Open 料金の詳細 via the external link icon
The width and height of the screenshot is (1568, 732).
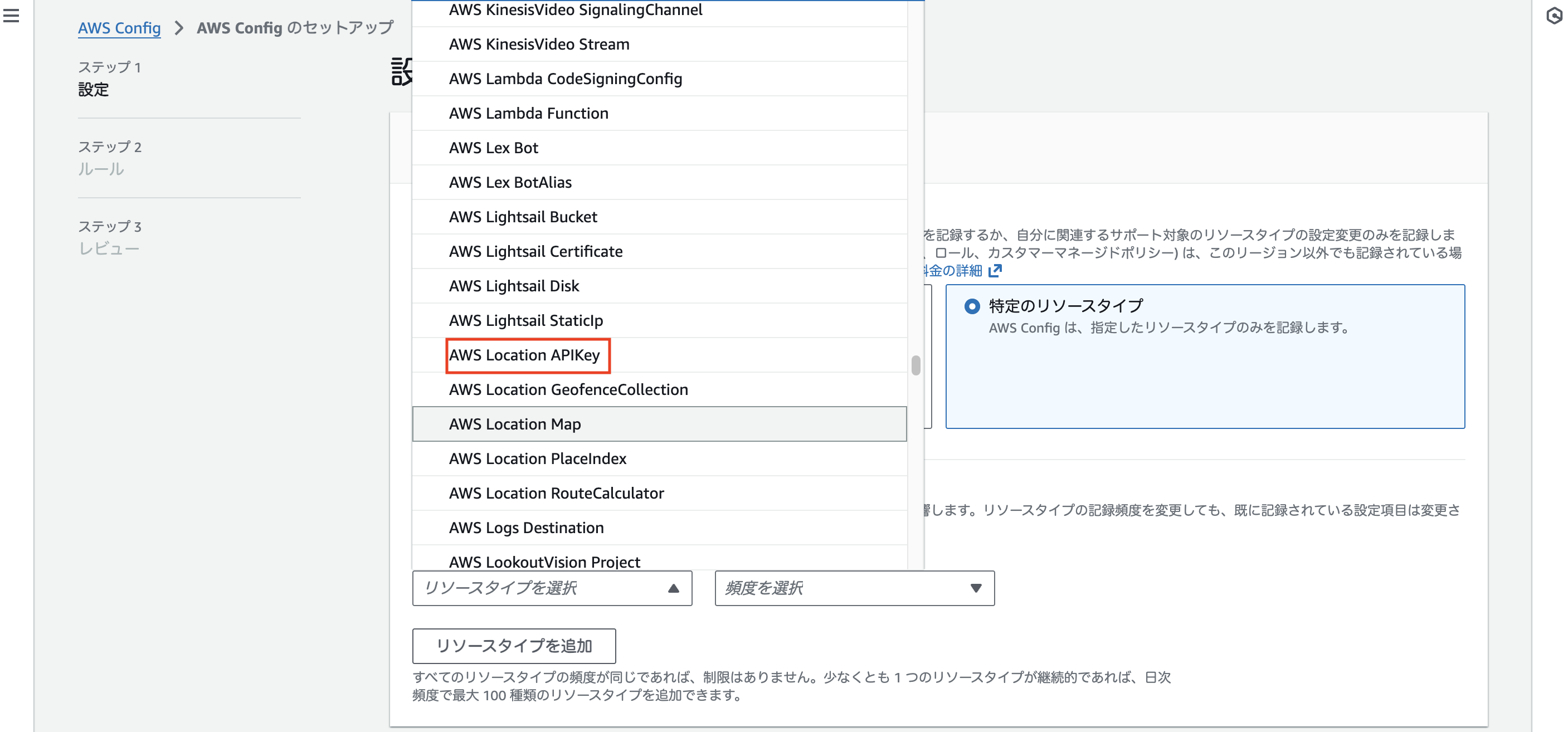point(996,270)
